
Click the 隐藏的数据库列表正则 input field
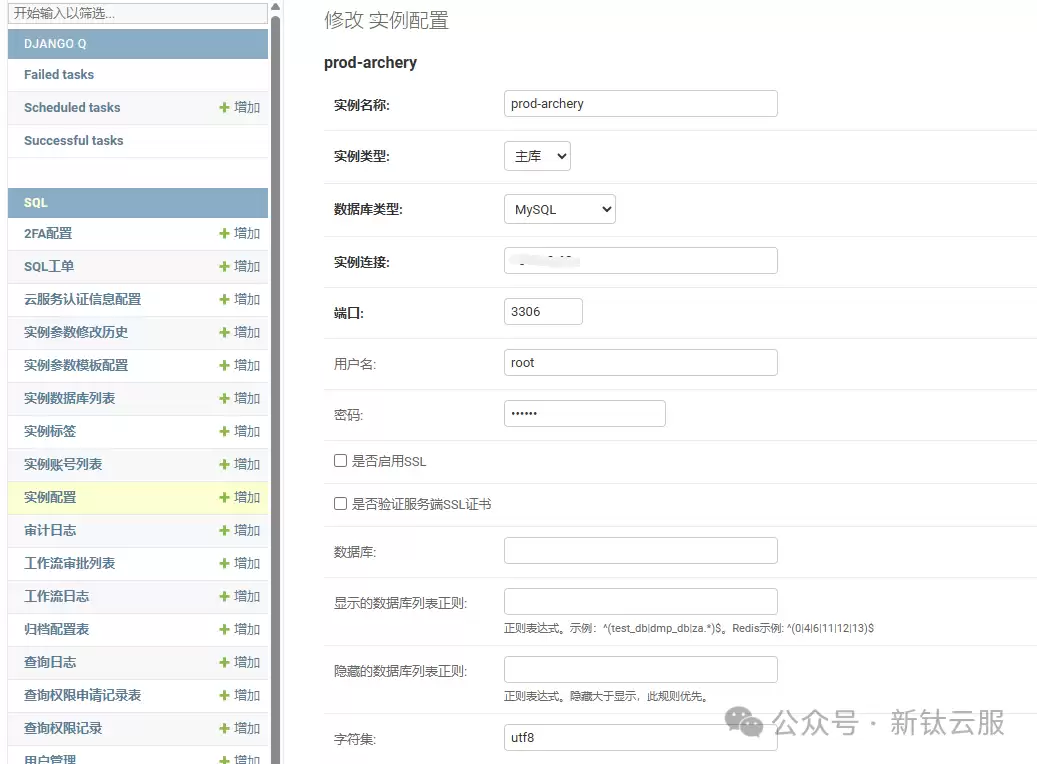click(x=640, y=669)
